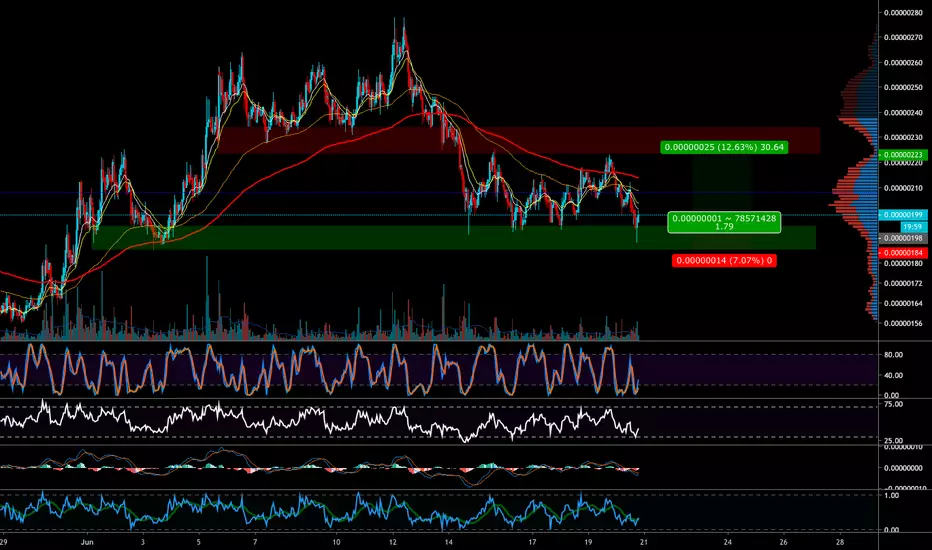Screen dimensions: 932x550
Task: Click the 14 label on date axis
Action: 448,542
